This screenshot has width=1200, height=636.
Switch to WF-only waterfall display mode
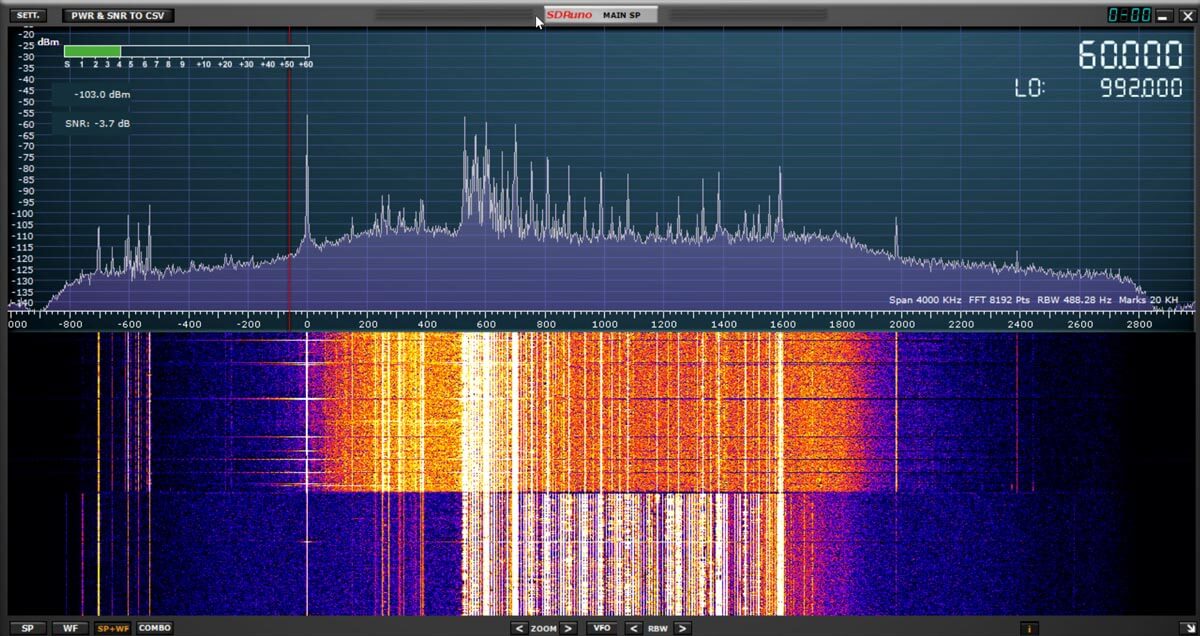point(69,628)
